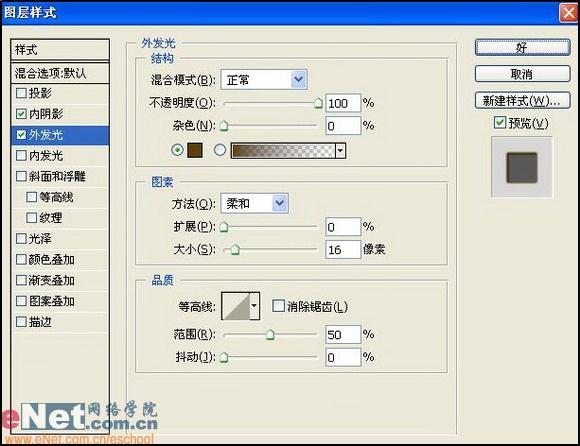Screen dimensions: 580x446
Task: Click the 范围 range slider handle
Action: [x=270, y=335]
